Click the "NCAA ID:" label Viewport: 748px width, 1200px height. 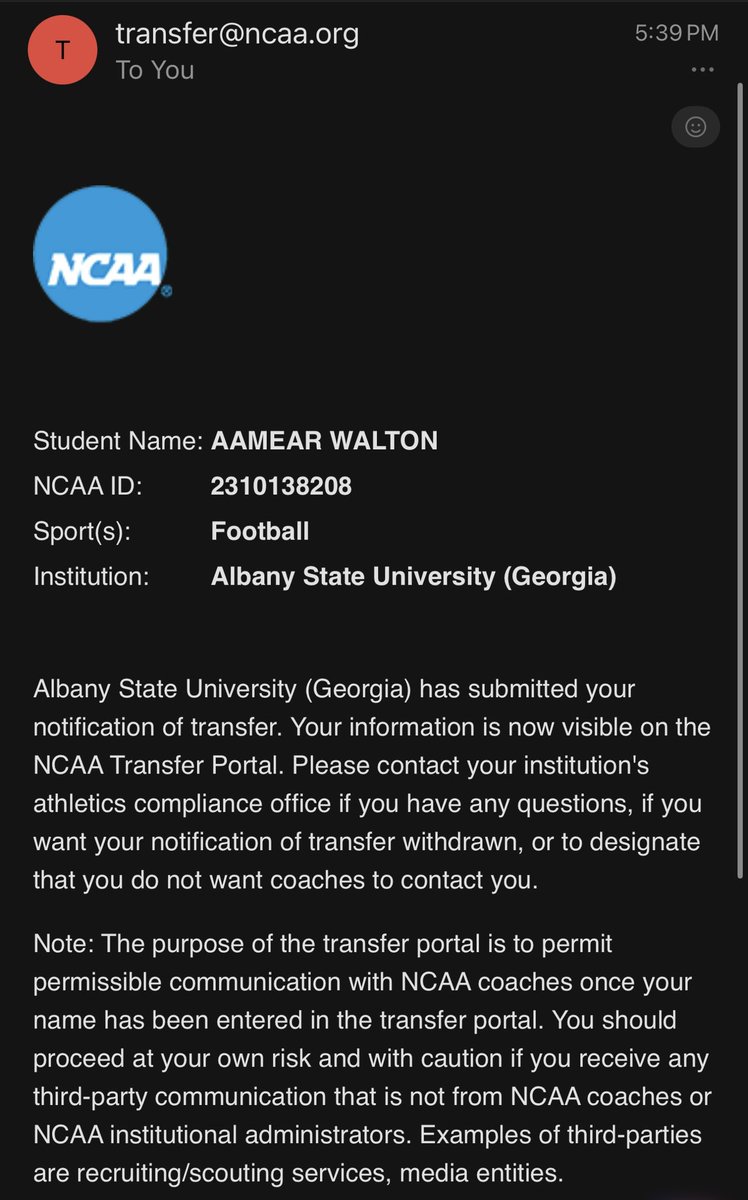88,486
